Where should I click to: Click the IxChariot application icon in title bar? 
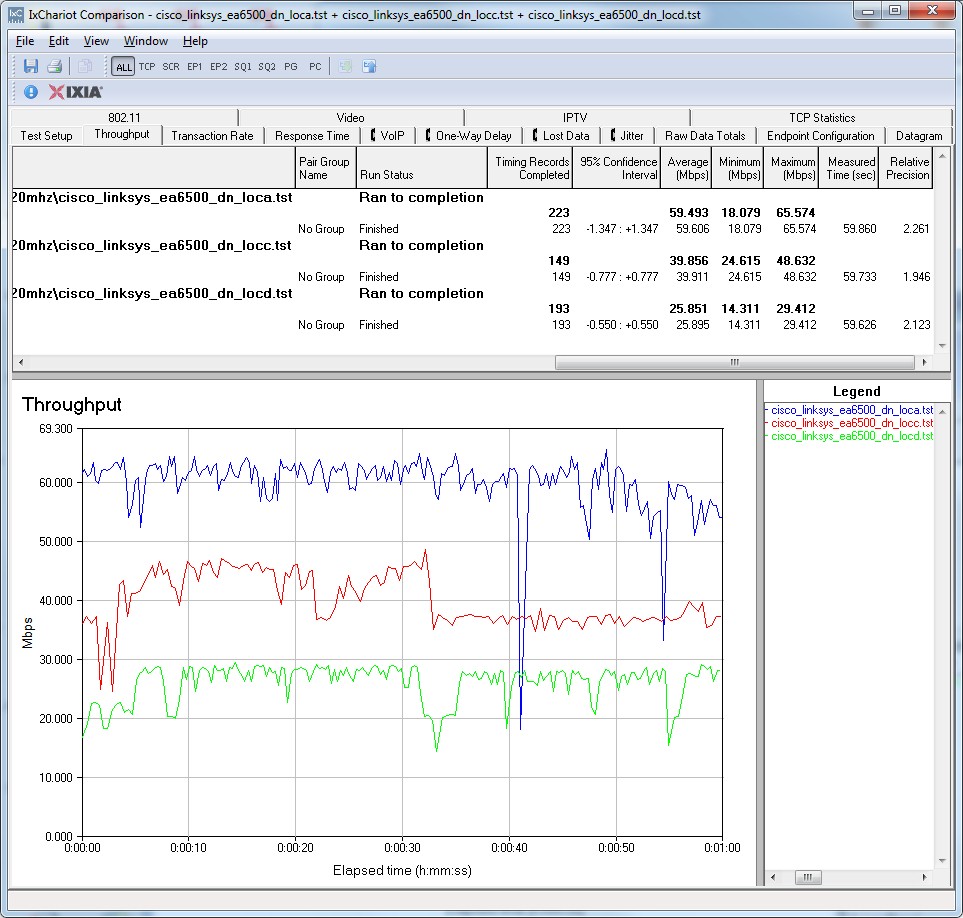(16, 14)
